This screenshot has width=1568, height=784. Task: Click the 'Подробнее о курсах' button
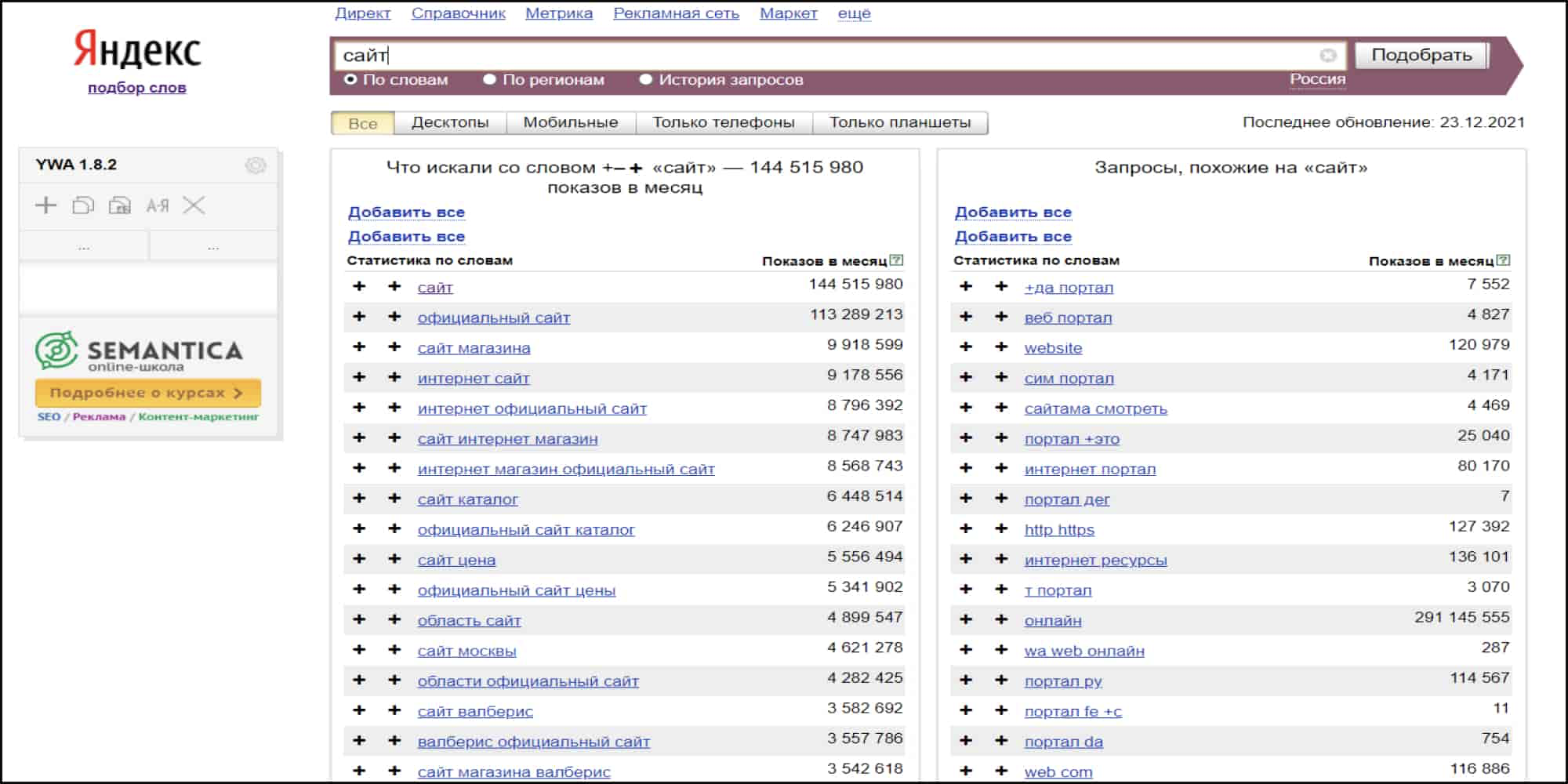147,393
